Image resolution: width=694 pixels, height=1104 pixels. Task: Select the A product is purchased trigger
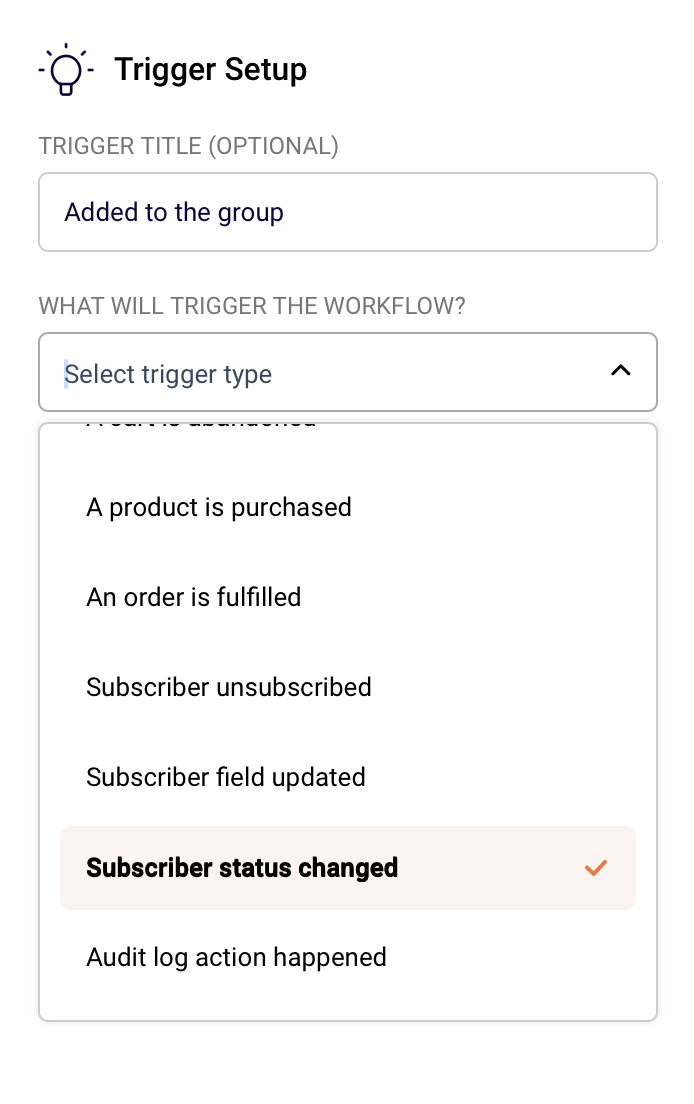(219, 507)
